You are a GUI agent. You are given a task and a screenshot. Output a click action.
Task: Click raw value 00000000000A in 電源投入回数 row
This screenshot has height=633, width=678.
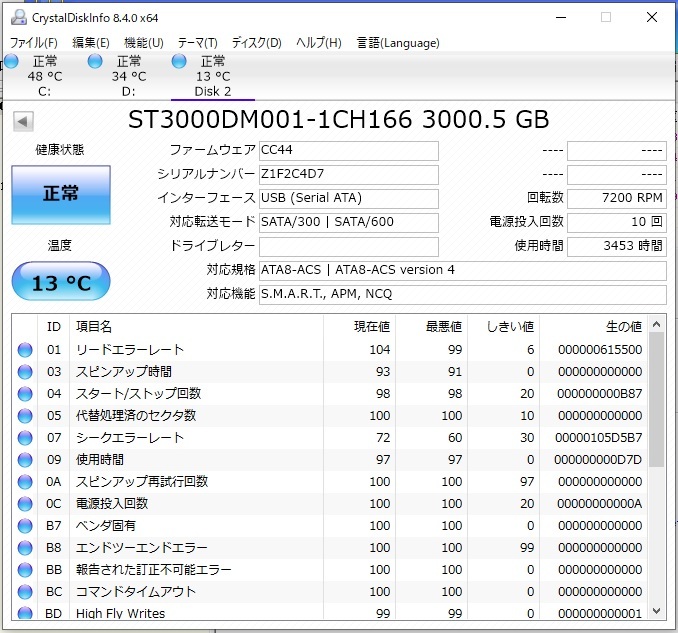tap(599, 504)
